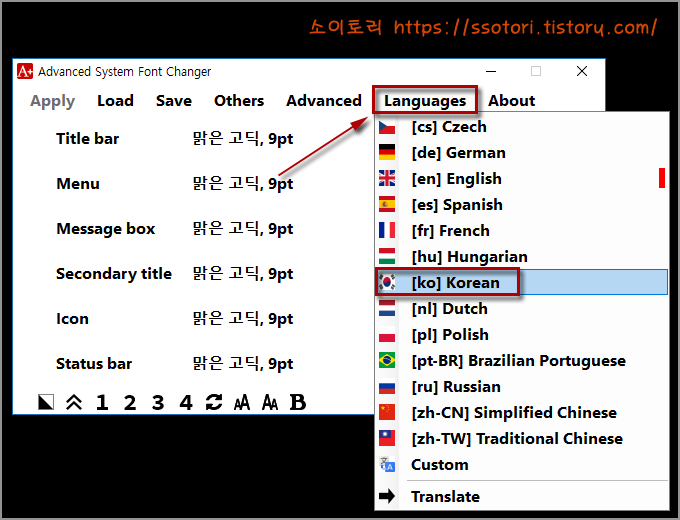Choose [pl] Polish language
This screenshot has height=520, width=680.
522,335
